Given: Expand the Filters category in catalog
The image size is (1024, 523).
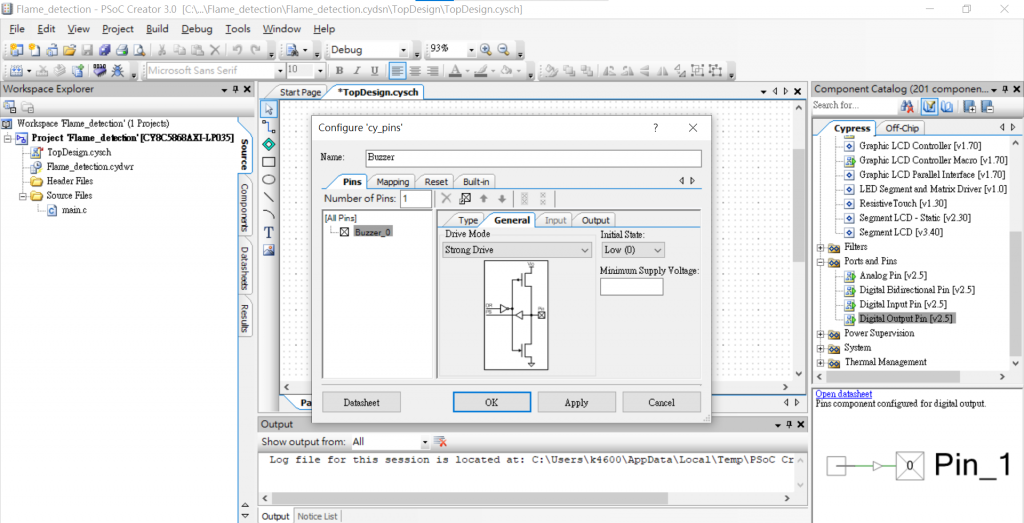Looking at the screenshot, I should click(x=820, y=247).
